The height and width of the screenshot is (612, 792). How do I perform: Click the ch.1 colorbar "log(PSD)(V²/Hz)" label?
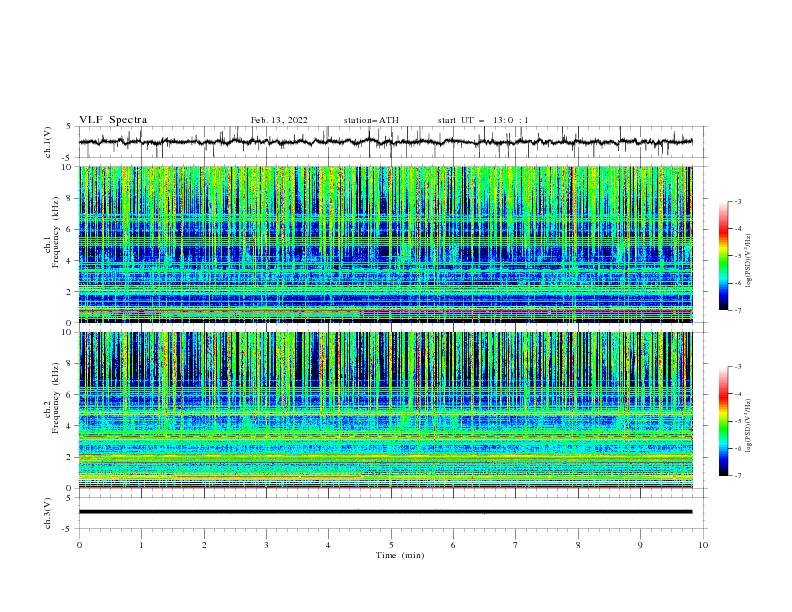click(749, 261)
